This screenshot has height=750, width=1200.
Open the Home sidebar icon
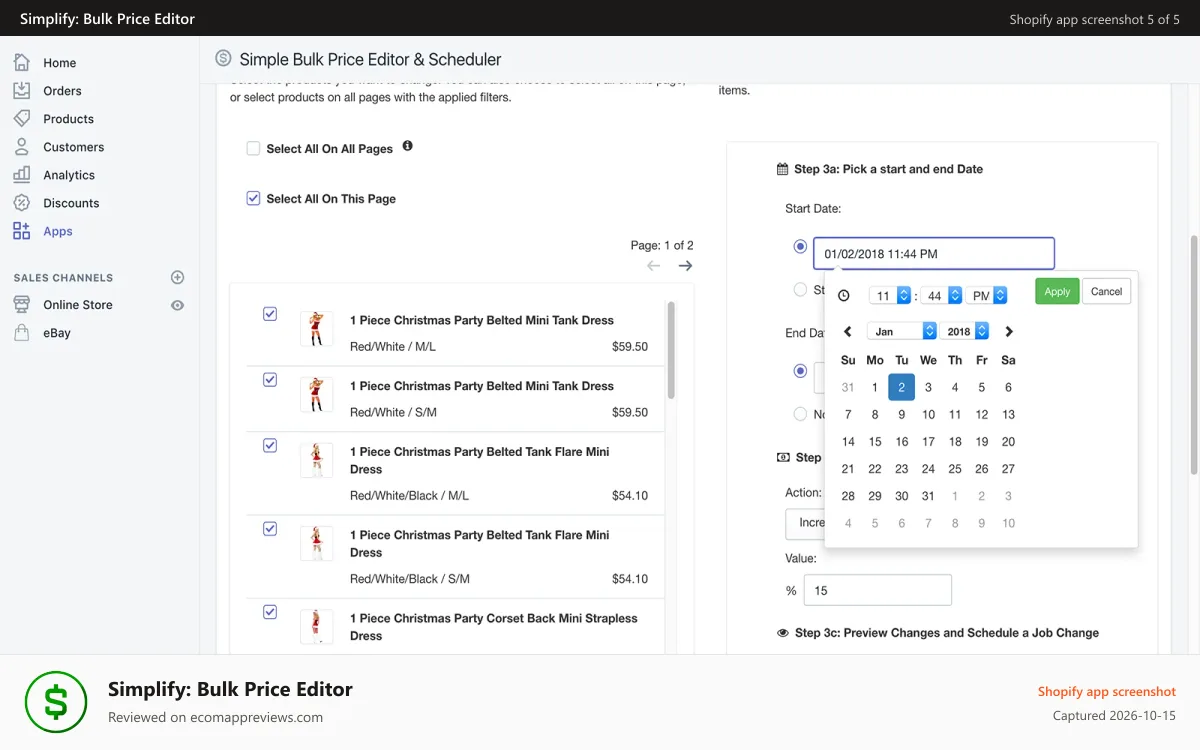click(22, 62)
